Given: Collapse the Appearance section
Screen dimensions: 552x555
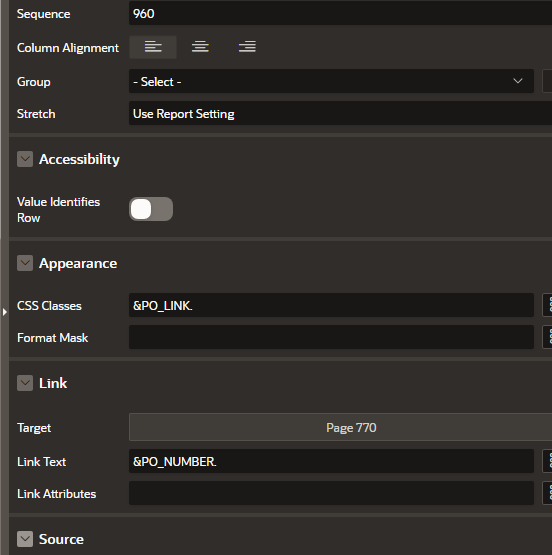Looking at the screenshot, I should coord(25,263).
